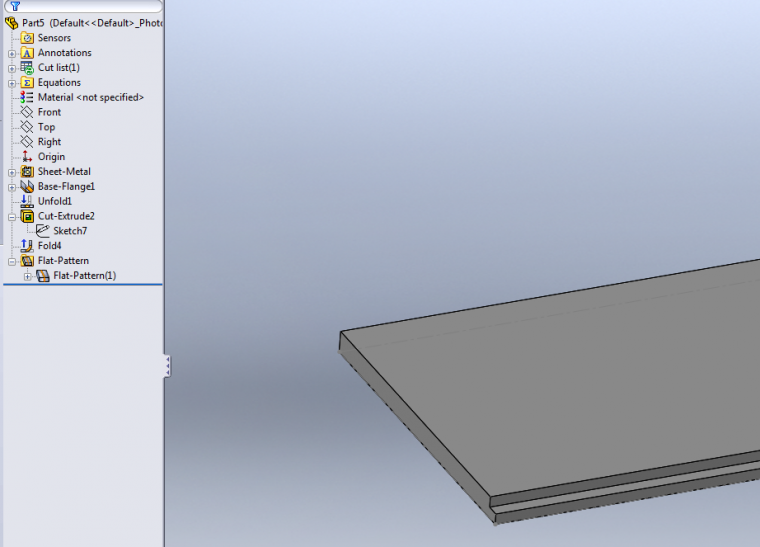Select the Origin label
760x547 pixels.
(x=51, y=157)
